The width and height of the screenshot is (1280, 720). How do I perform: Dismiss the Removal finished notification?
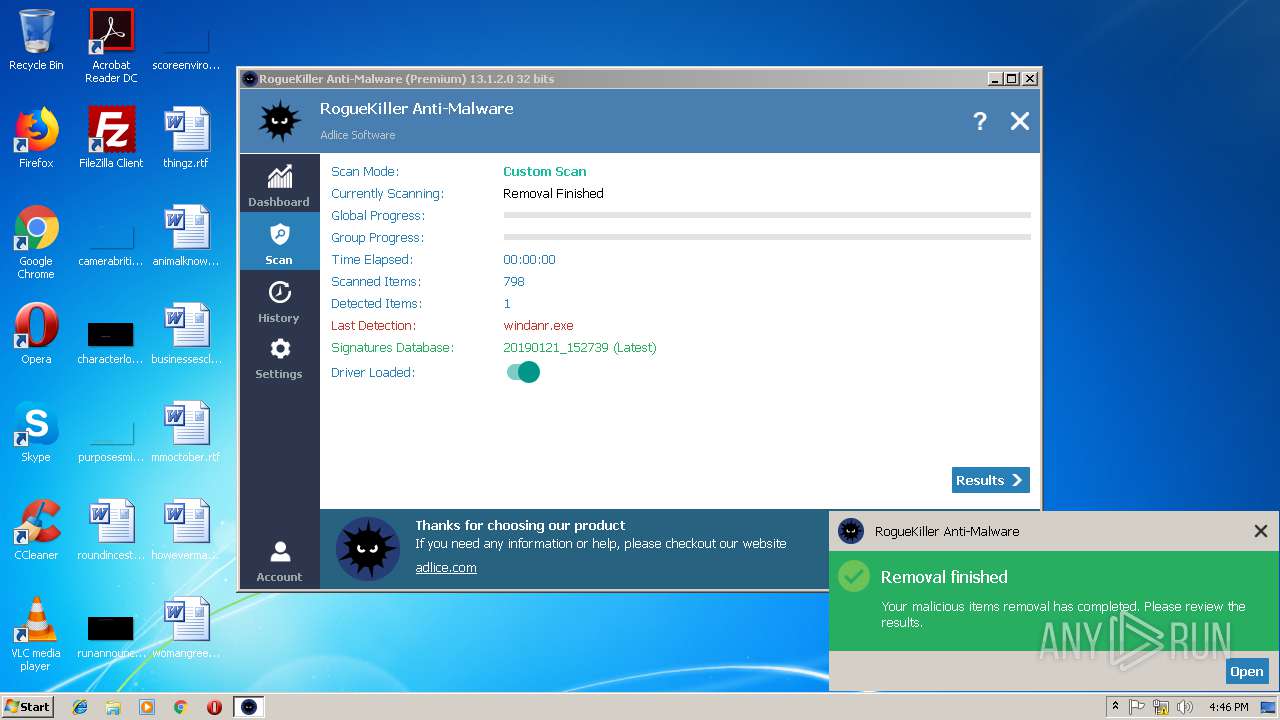[1261, 531]
